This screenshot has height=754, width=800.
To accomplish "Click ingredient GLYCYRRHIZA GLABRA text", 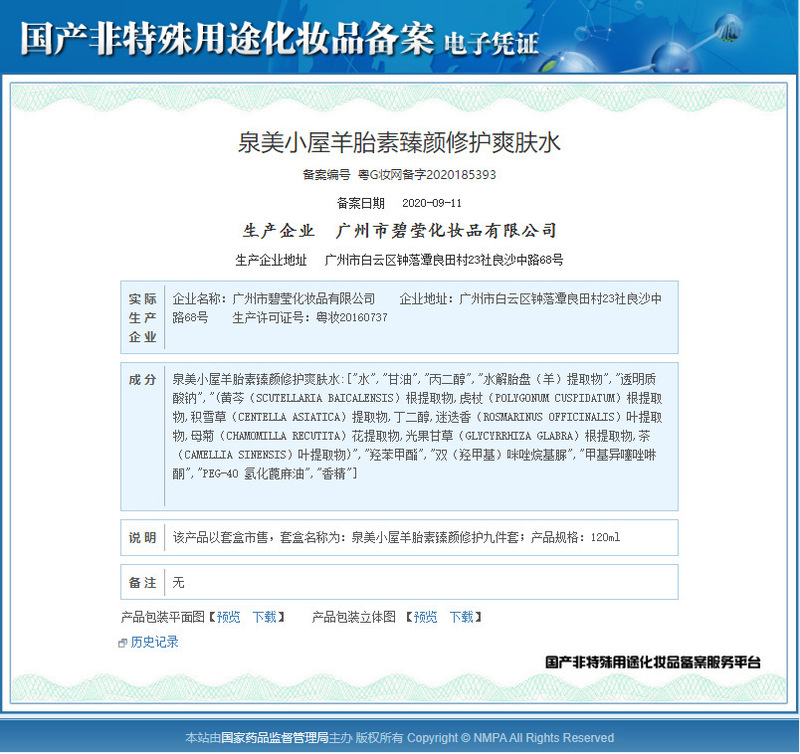I will 518,436.
